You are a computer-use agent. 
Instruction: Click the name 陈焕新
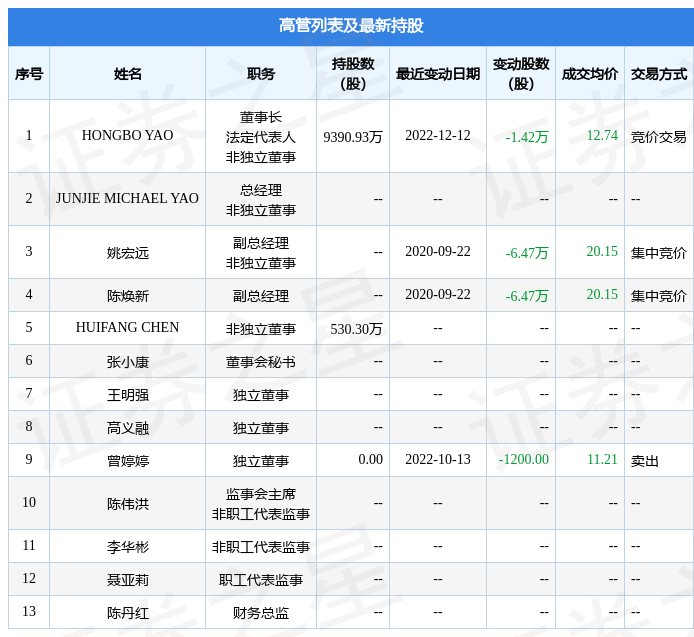point(127,295)
